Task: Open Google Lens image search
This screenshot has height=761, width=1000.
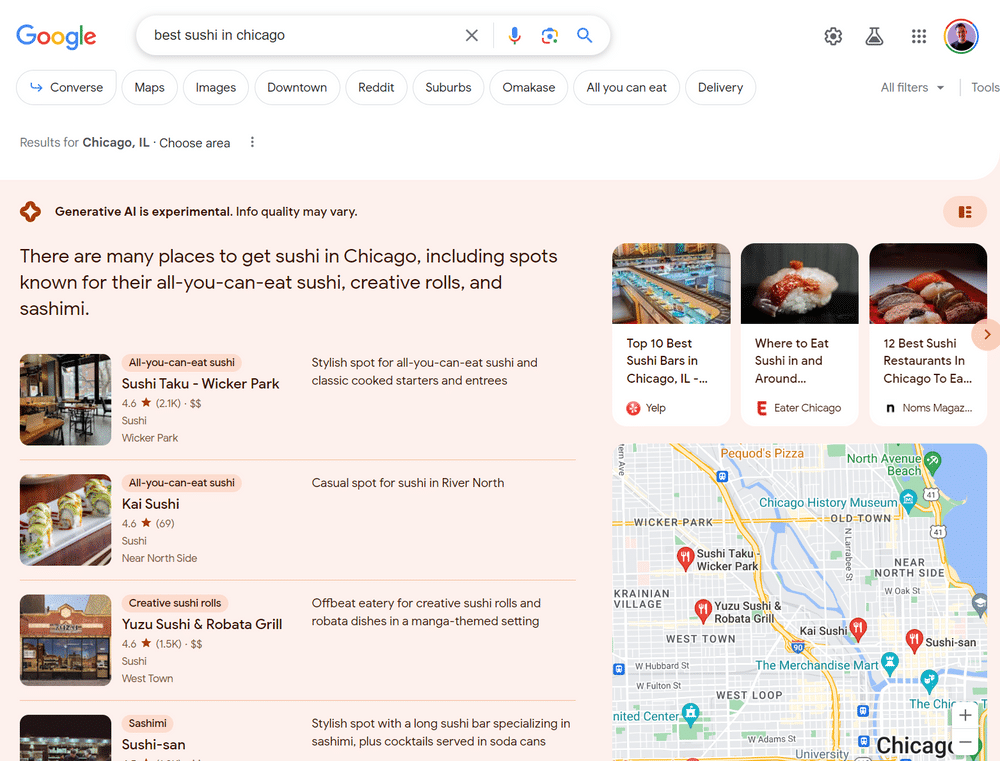Action: (x=549, y=36)
